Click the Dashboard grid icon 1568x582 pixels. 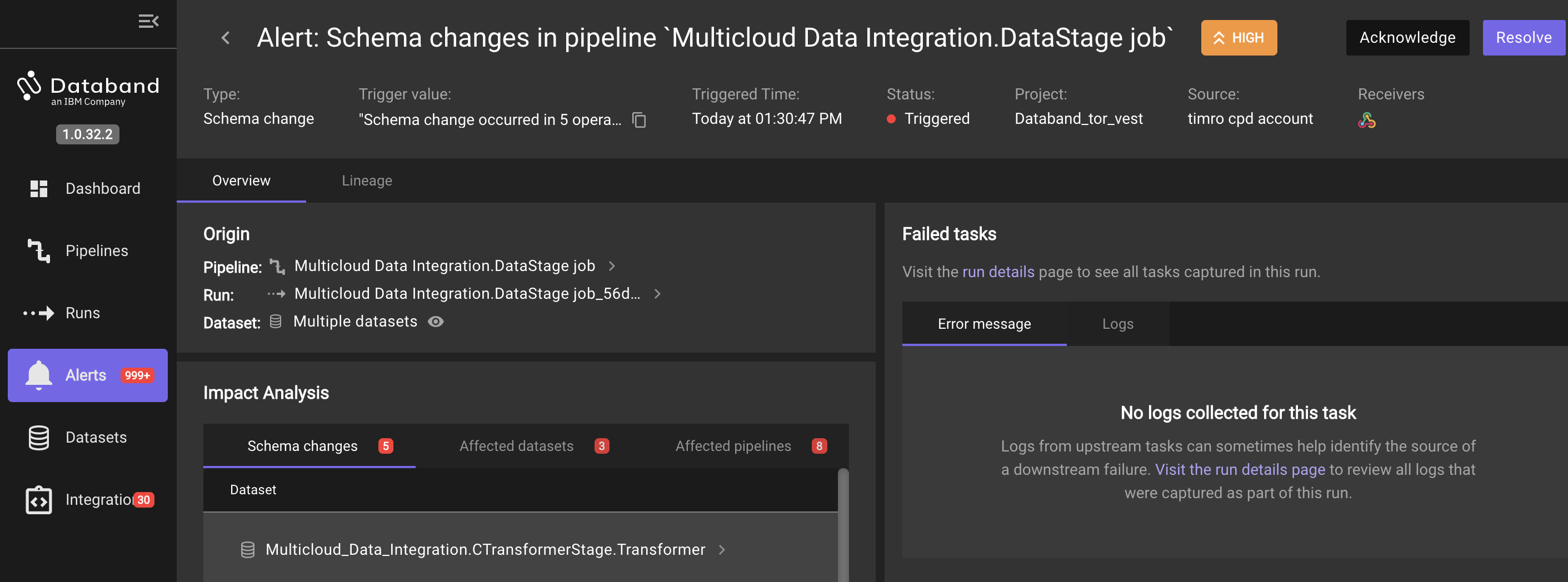point(39,188)
